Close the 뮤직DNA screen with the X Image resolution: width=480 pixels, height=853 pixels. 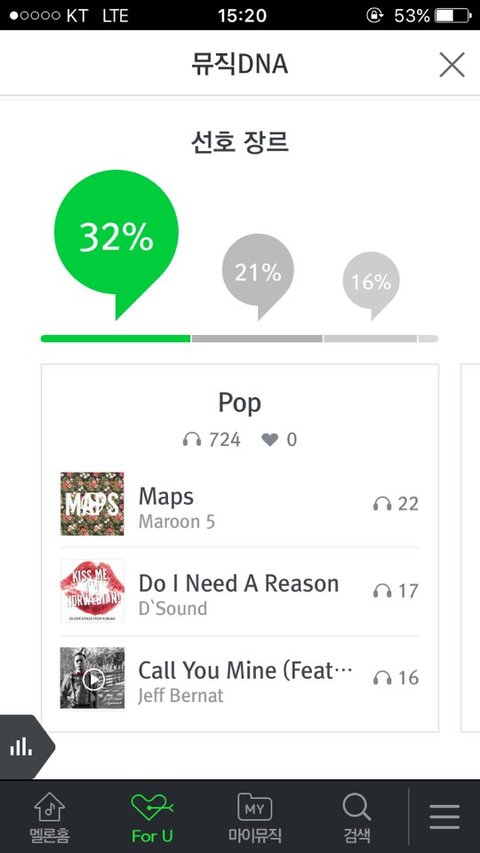[452, 65]
